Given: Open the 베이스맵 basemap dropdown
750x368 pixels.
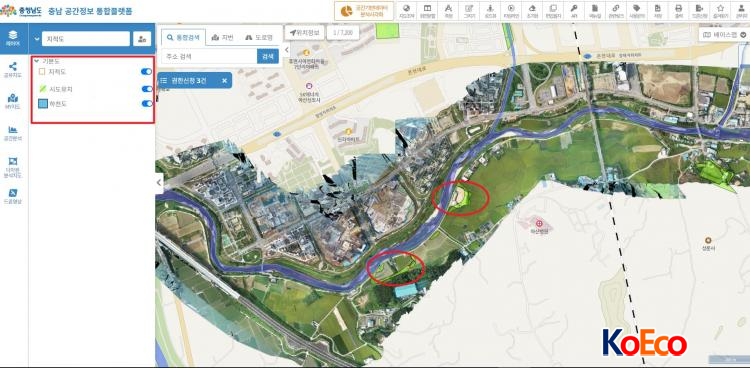Looking at the screenshot, I should click(724, 34).
